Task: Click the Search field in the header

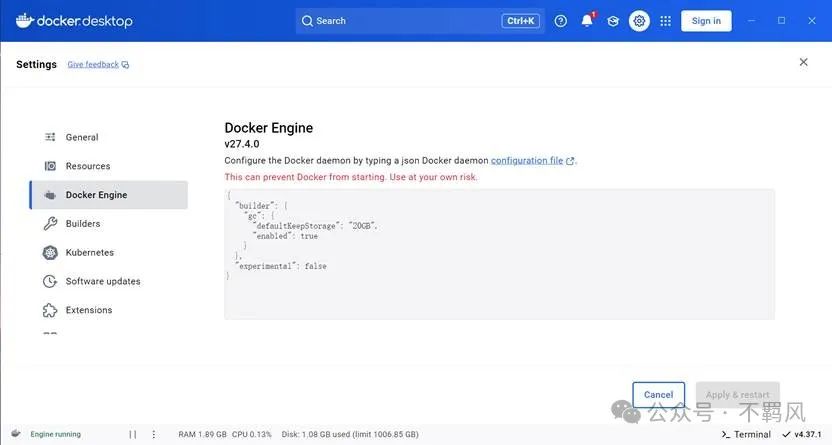Action: click(x=420, y=21)
